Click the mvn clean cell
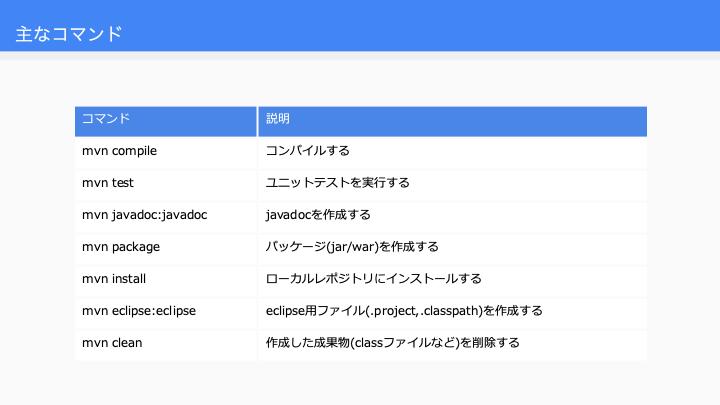This screenshot has width=720, height=405. click(166, 345)
